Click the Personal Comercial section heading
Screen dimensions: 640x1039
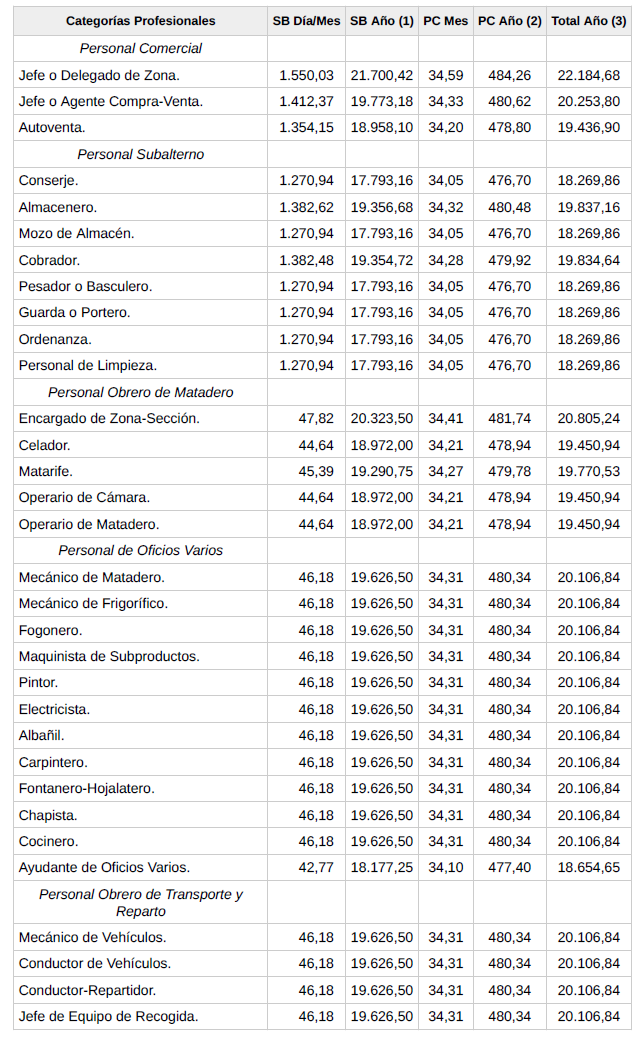[140, 48]
